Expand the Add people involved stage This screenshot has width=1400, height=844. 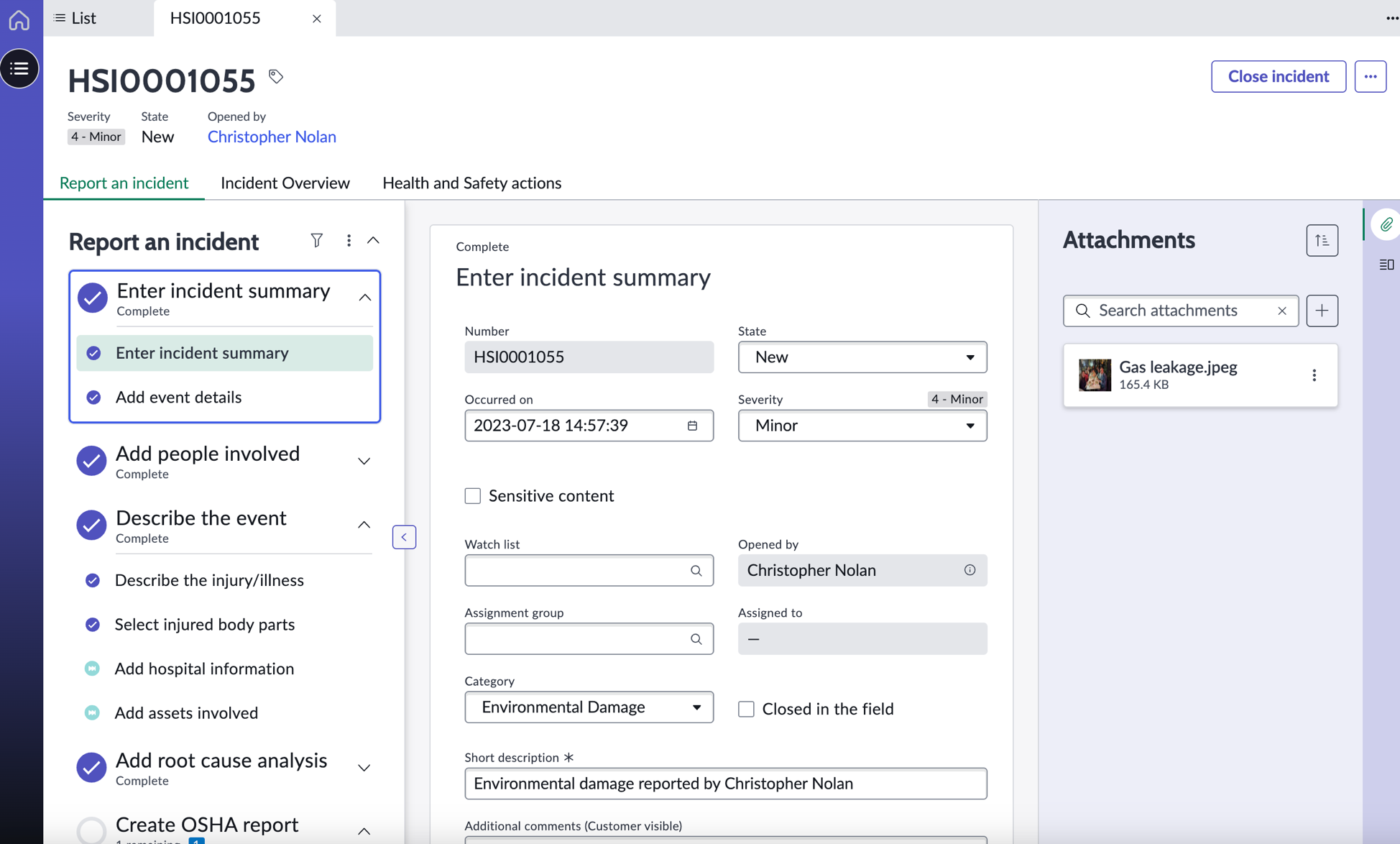pyautogui.click(x=364, y=462)
